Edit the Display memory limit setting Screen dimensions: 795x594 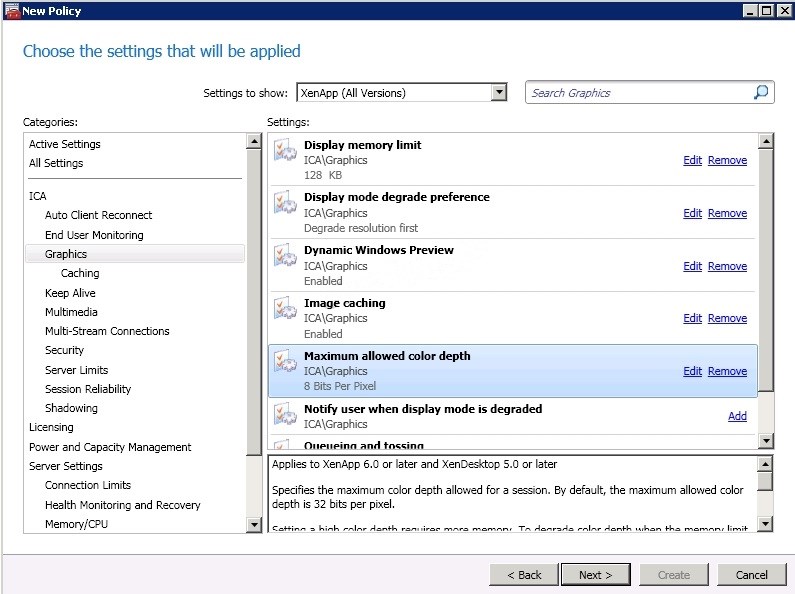692,160
